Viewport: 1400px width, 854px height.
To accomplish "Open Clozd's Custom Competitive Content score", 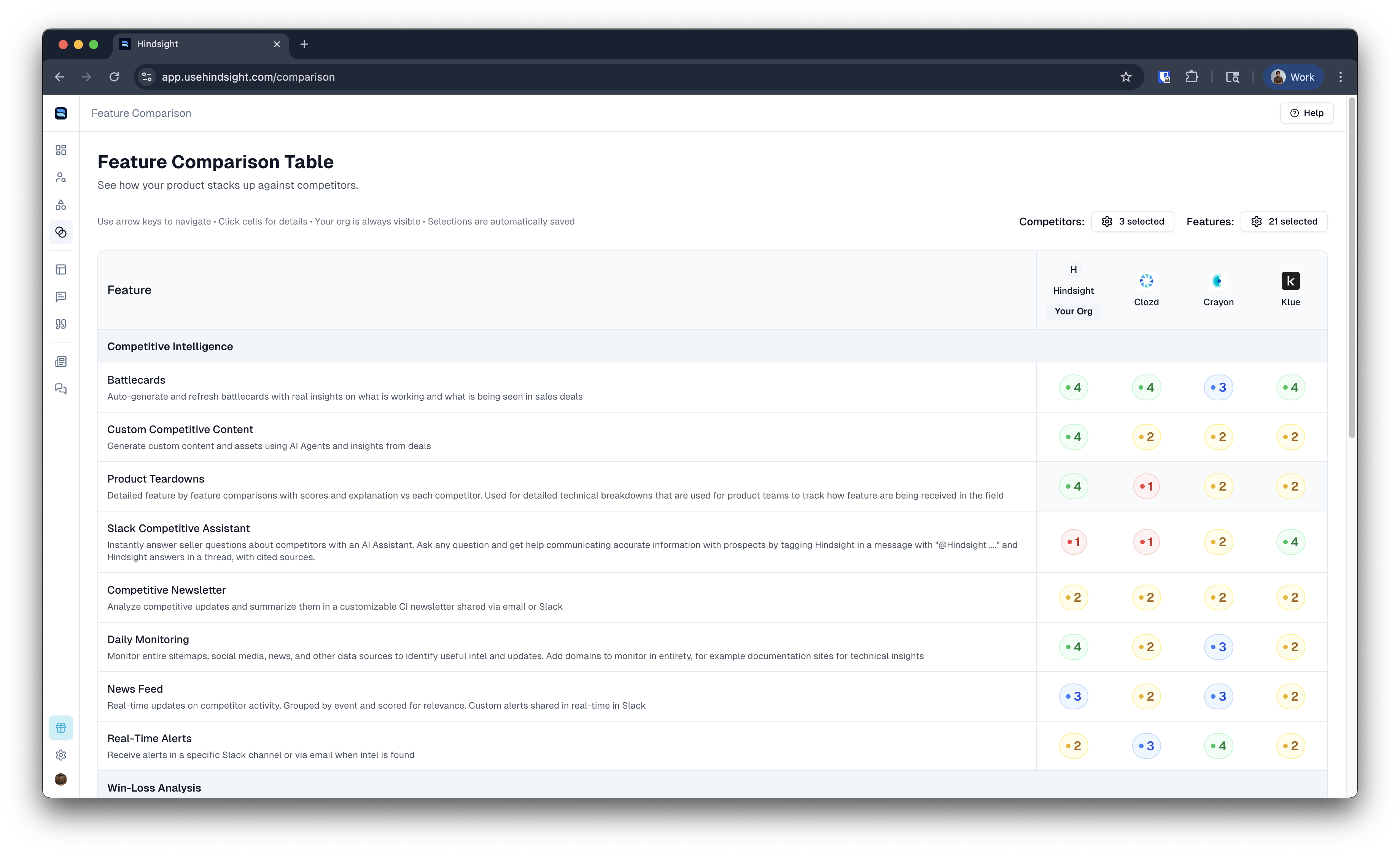I will click(x=1146, y=437).
